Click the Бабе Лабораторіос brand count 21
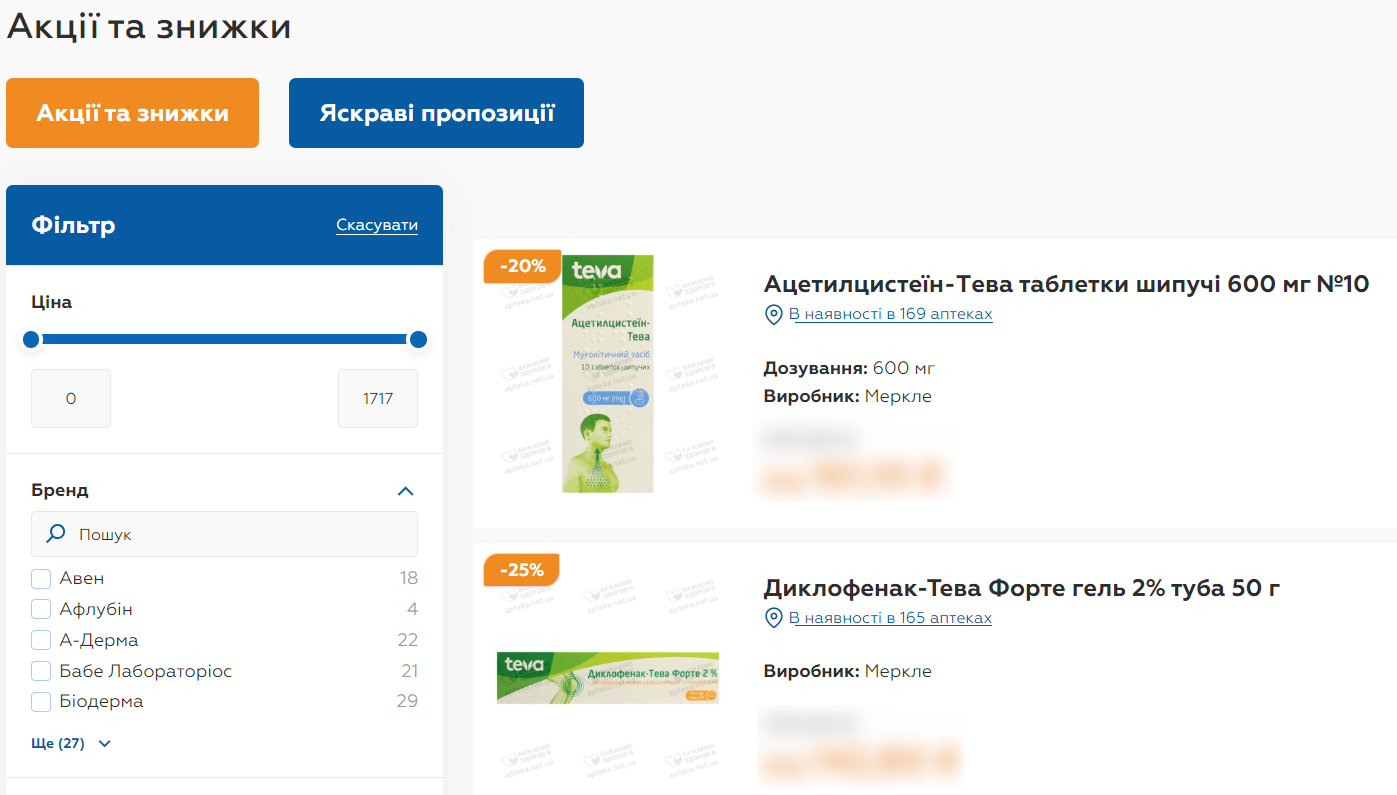1397x795 pixels. click(x=409, y=671)
